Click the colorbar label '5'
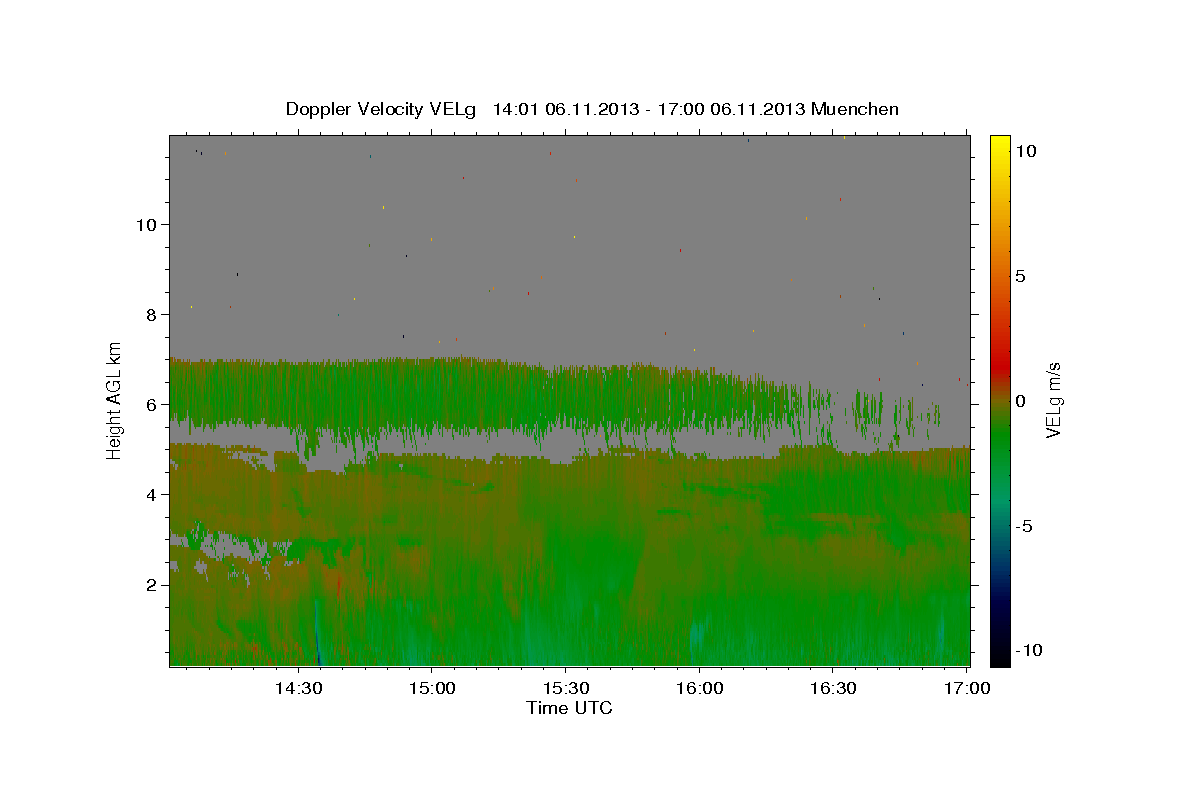This screenshot has height=800, width=1200. 1020,275
